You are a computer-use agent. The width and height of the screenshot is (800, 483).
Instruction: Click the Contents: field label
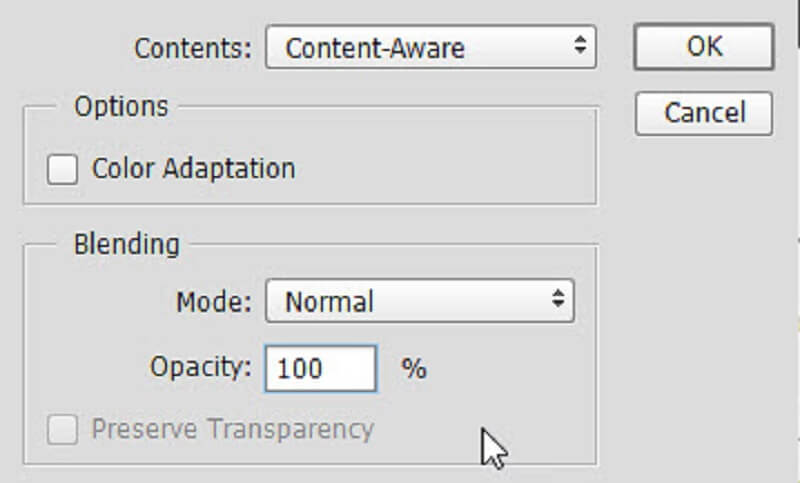click(x=194, y=48)
